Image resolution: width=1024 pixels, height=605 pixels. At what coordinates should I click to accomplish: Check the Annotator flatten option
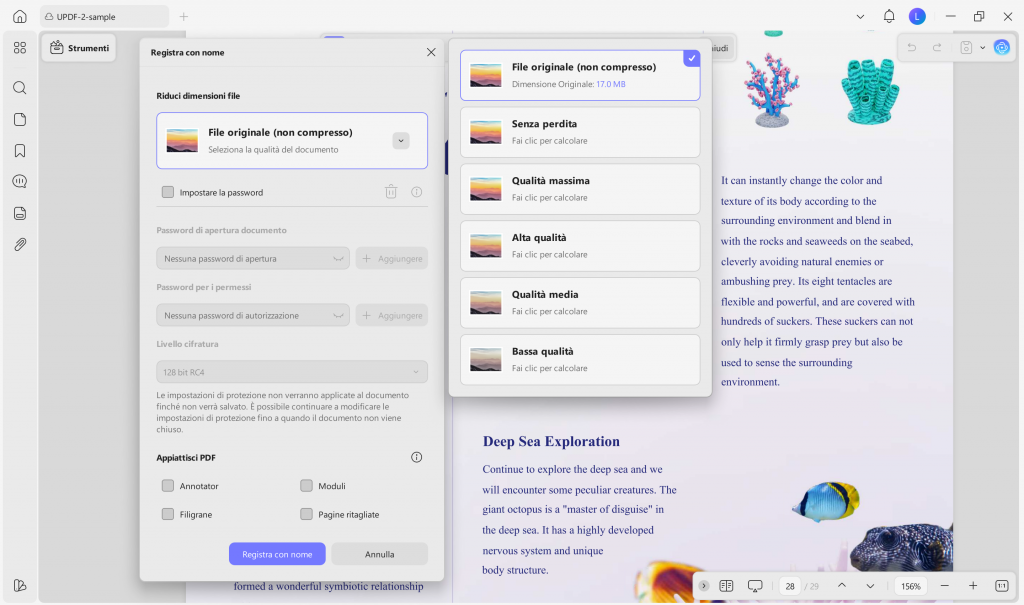168,485
